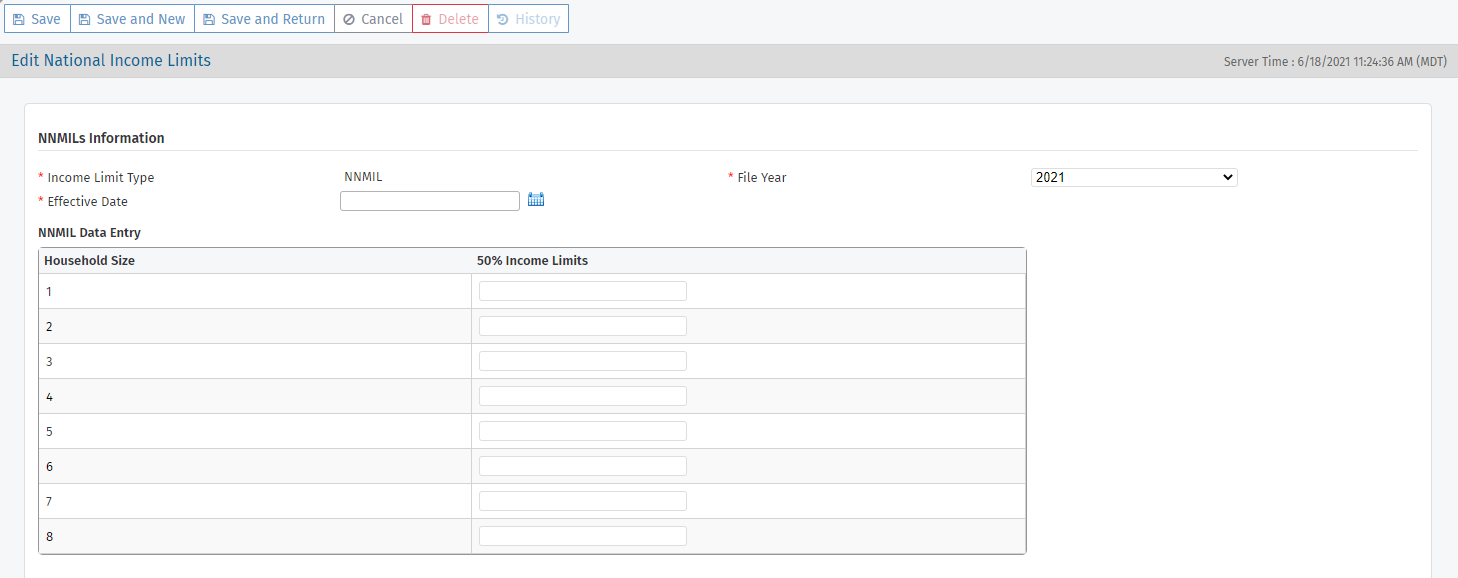The width and height of the screenshot is (1458, 578).
Task: Click income limit field for household size 2
Action: tap(582, 326)
